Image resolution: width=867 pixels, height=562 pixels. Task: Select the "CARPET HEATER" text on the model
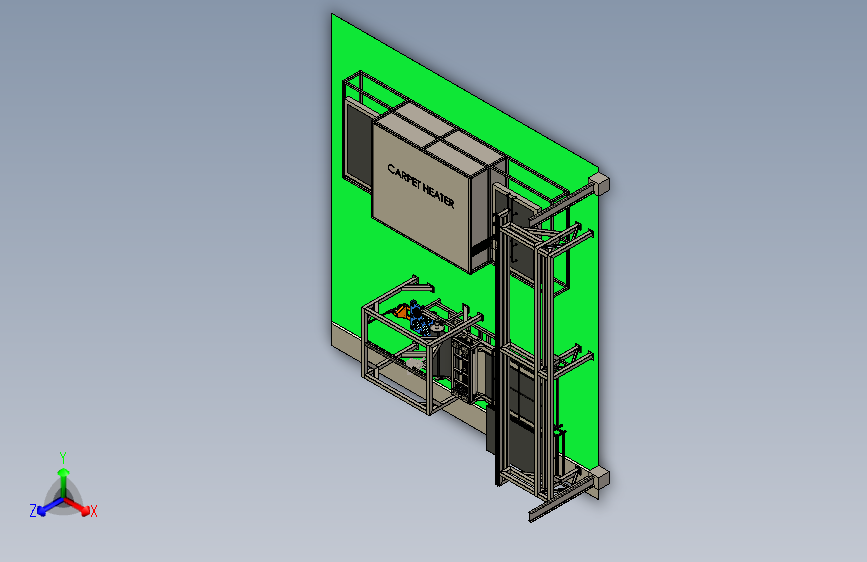[421, 186]
